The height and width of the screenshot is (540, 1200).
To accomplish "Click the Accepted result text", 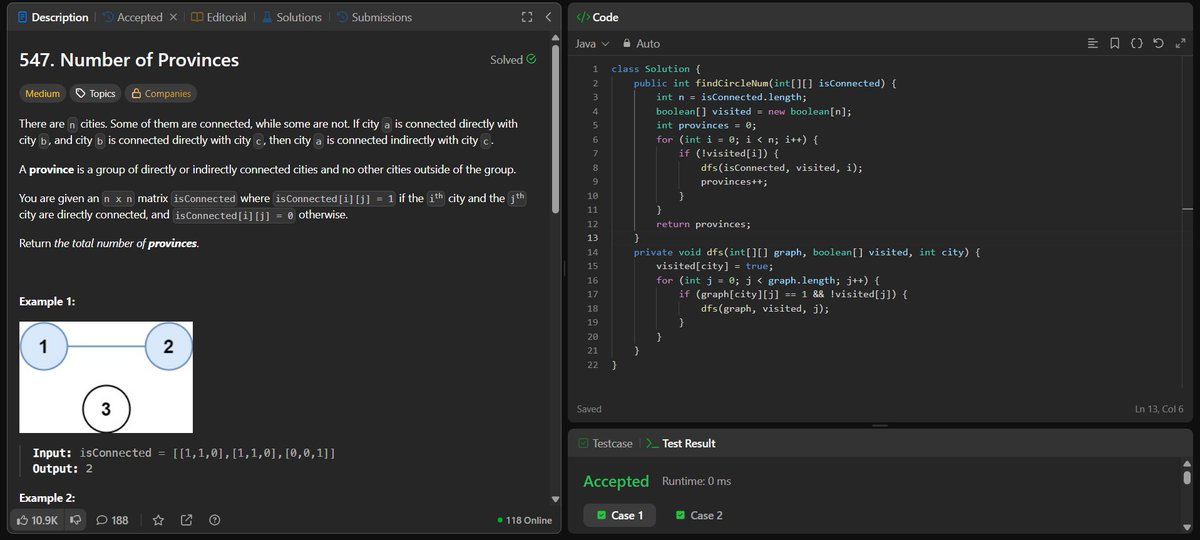I will tap(616, 481).
